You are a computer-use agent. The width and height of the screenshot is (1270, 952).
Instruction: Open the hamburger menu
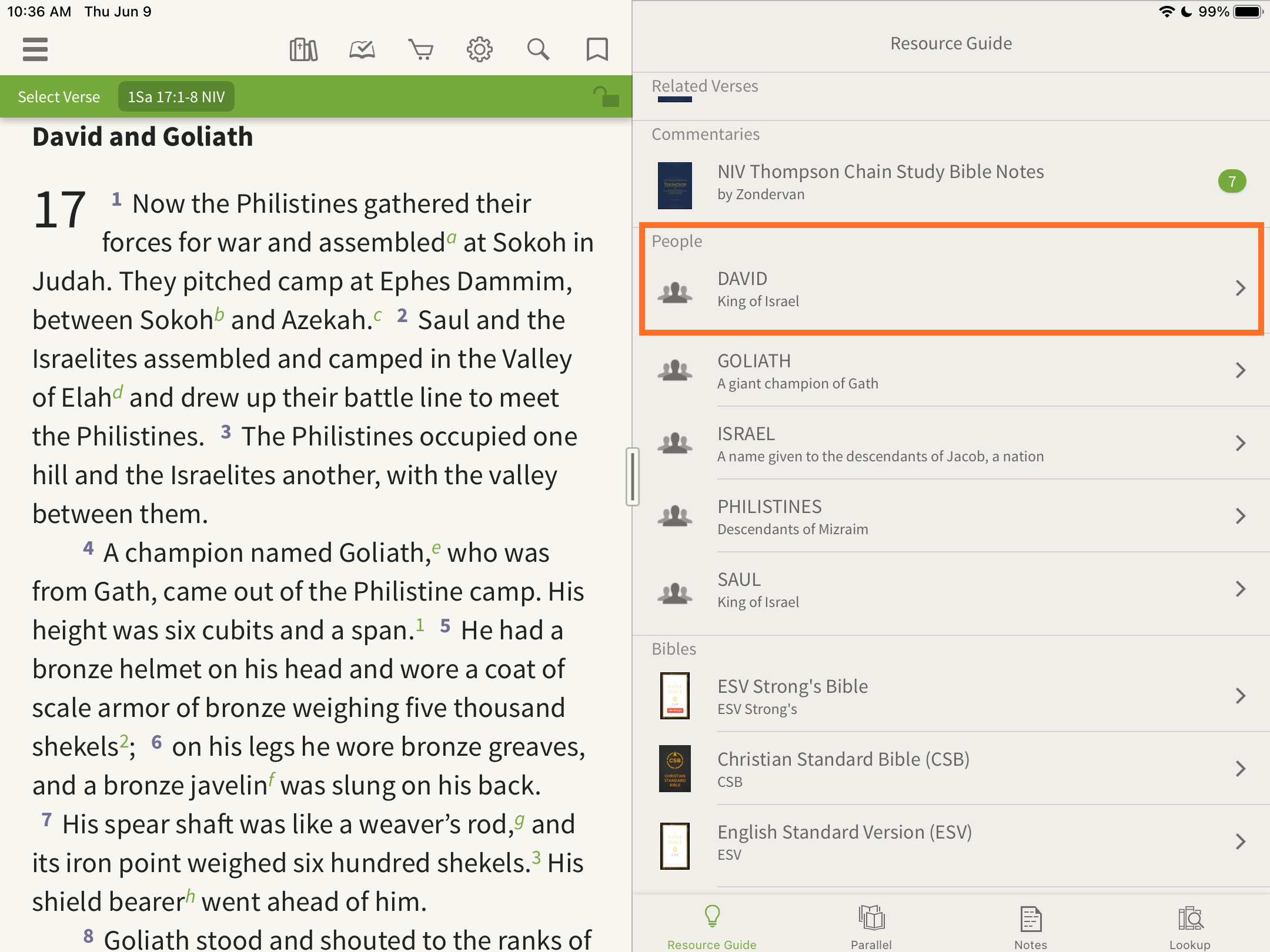click(x=35, y=49)
